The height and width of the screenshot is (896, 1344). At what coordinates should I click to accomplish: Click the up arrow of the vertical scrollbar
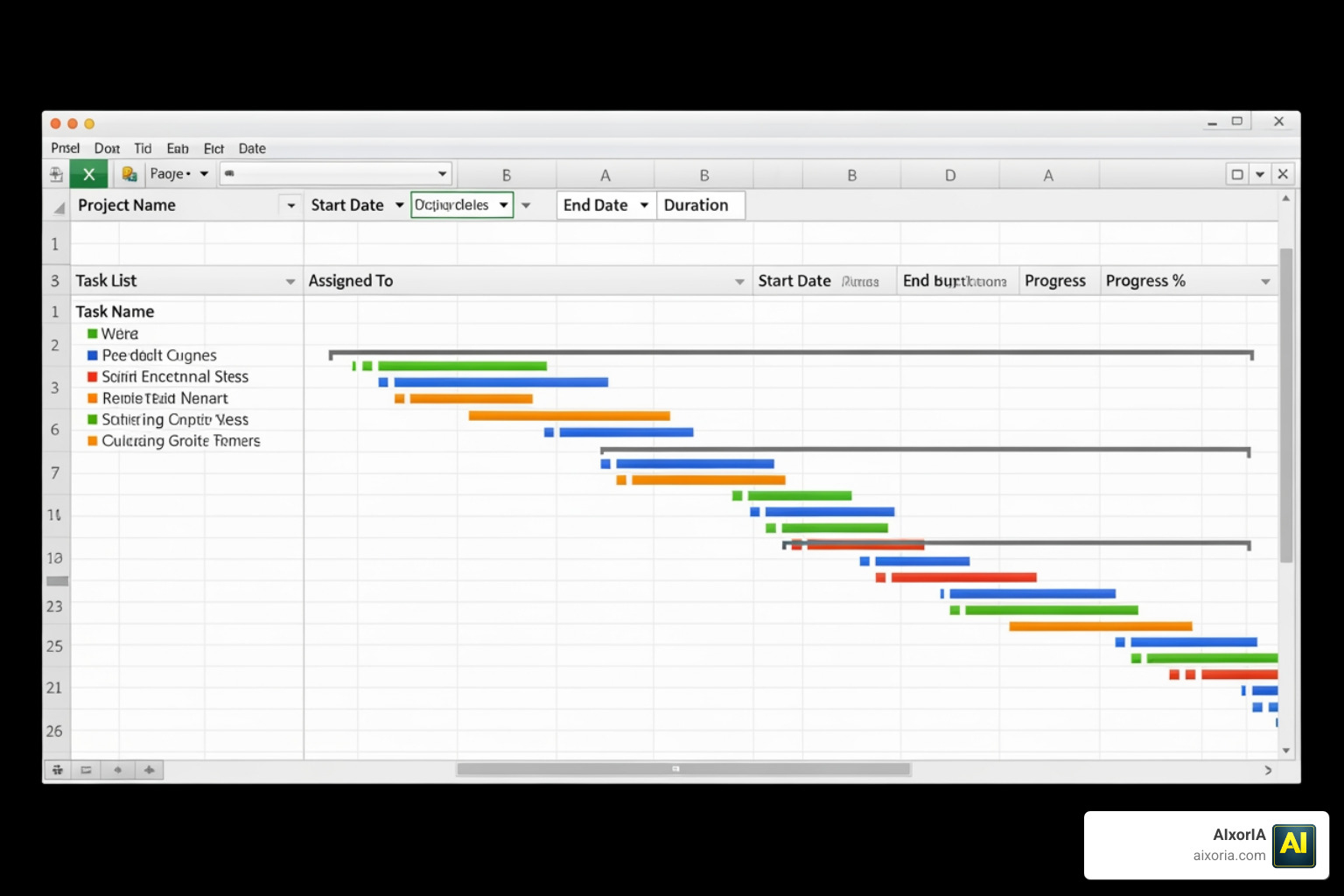pyautogui.click(x=1285, y=199)
